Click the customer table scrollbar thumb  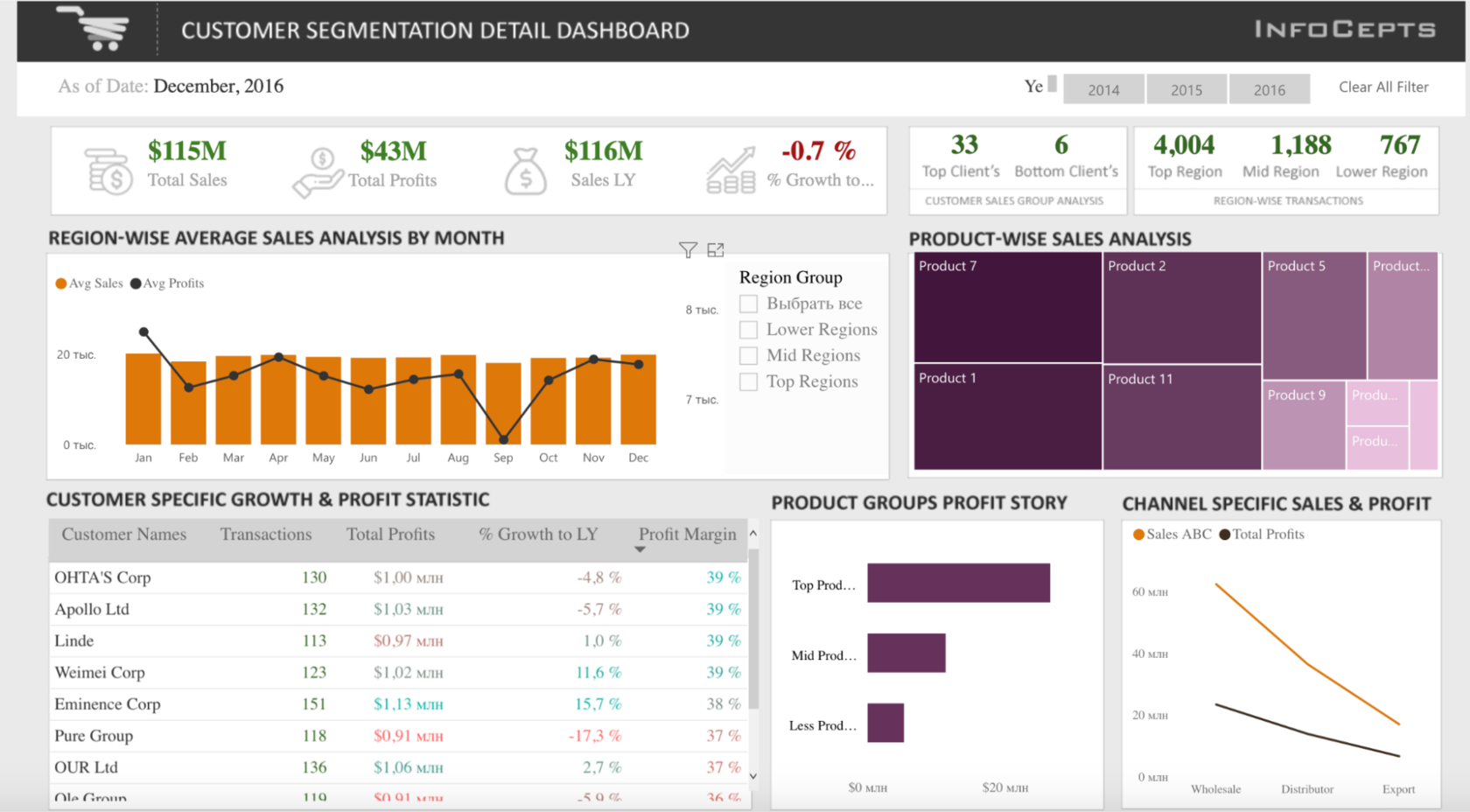click(753, 628)
